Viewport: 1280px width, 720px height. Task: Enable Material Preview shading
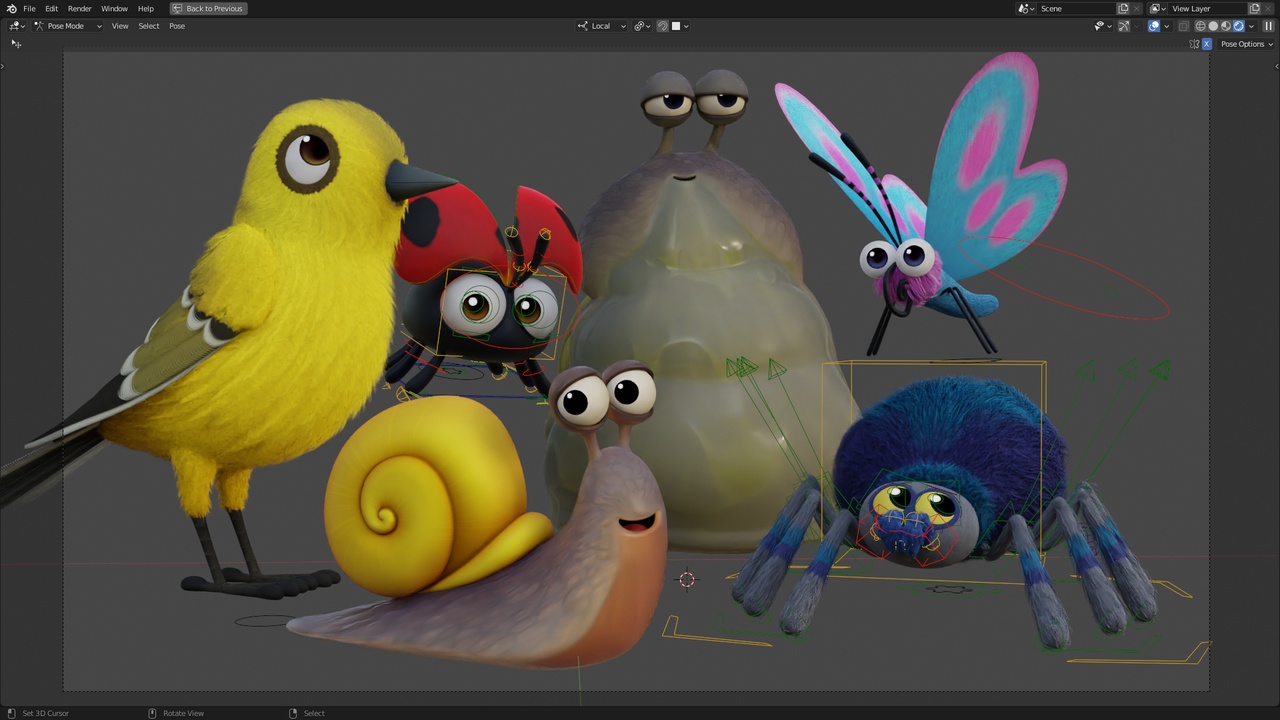tap(1225, 26)
